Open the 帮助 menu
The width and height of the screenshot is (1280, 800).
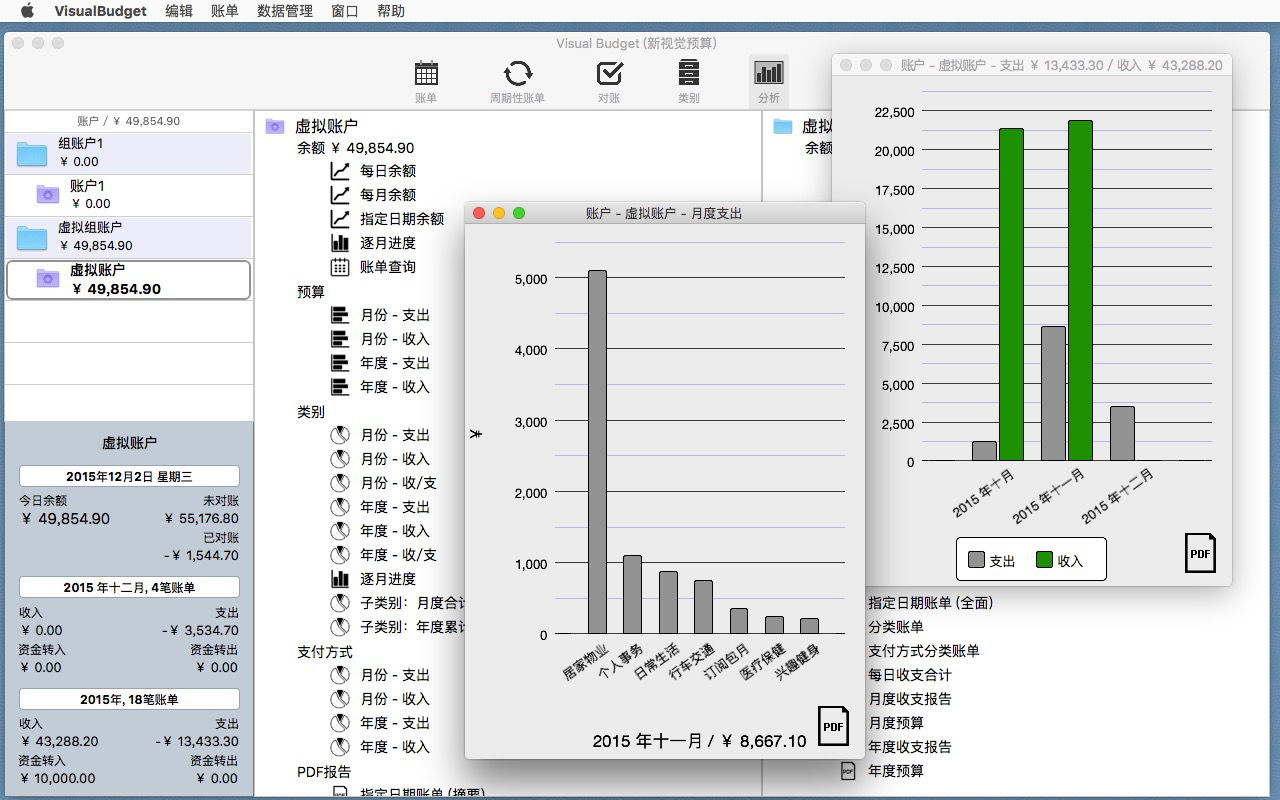point(391,11)
